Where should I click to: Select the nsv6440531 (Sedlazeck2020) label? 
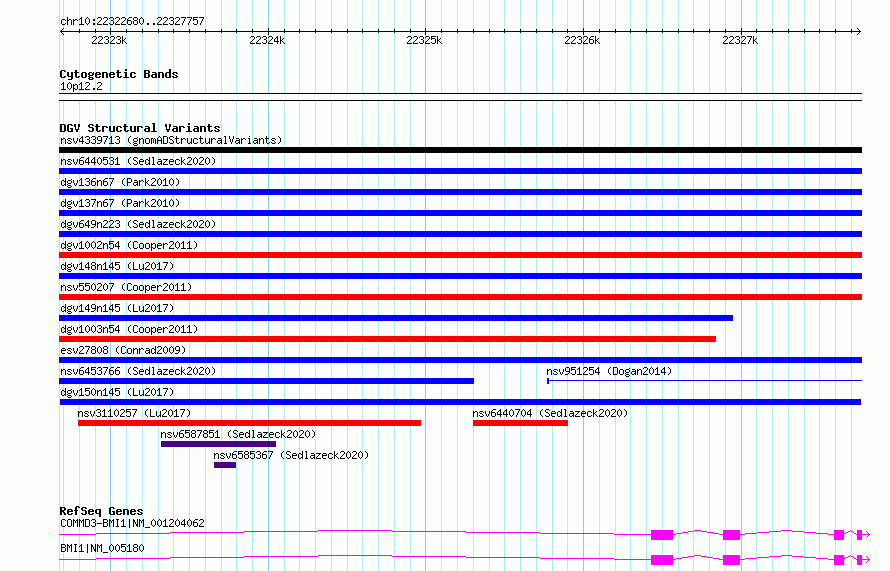(x=138, y=161)
